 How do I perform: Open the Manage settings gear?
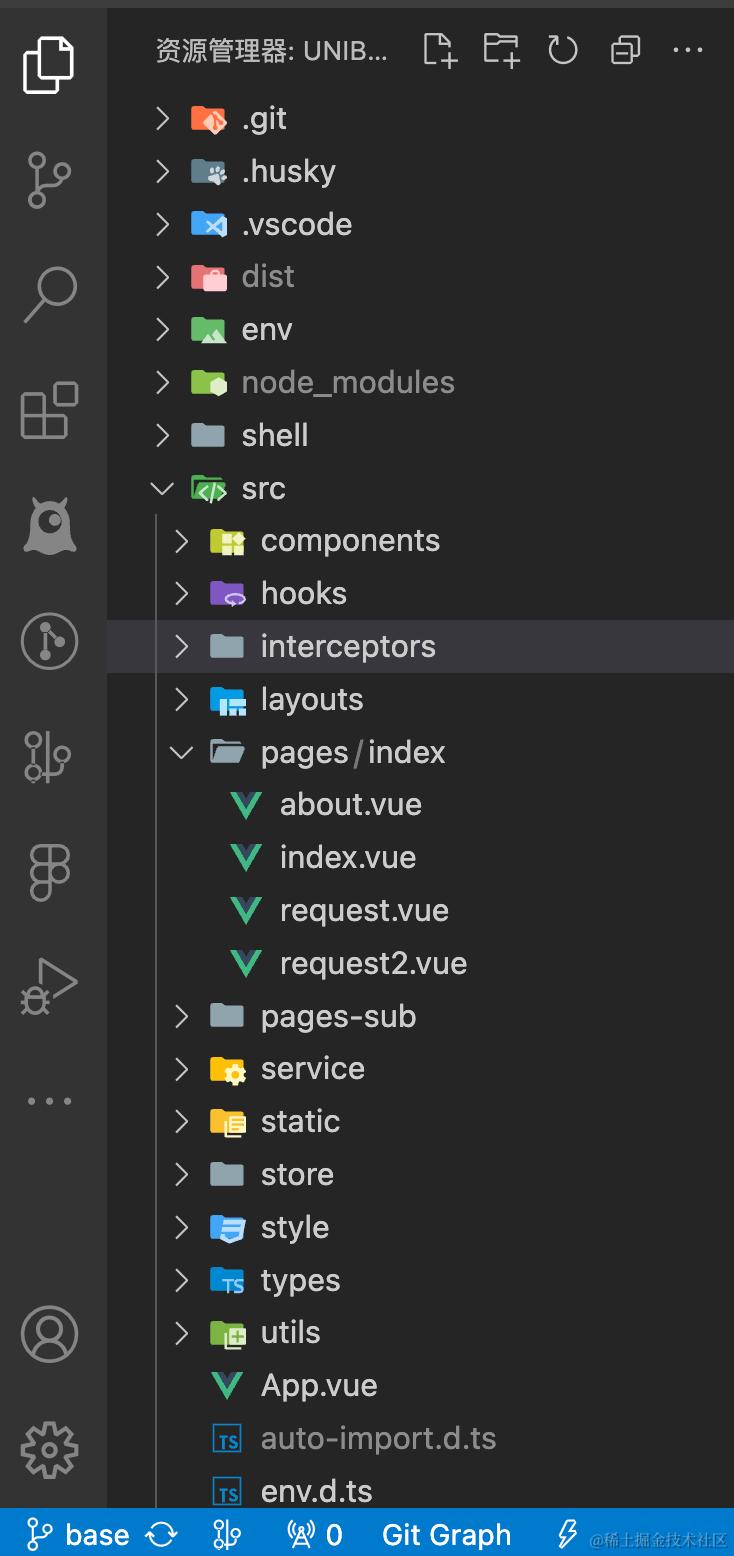click(49, 1449)
